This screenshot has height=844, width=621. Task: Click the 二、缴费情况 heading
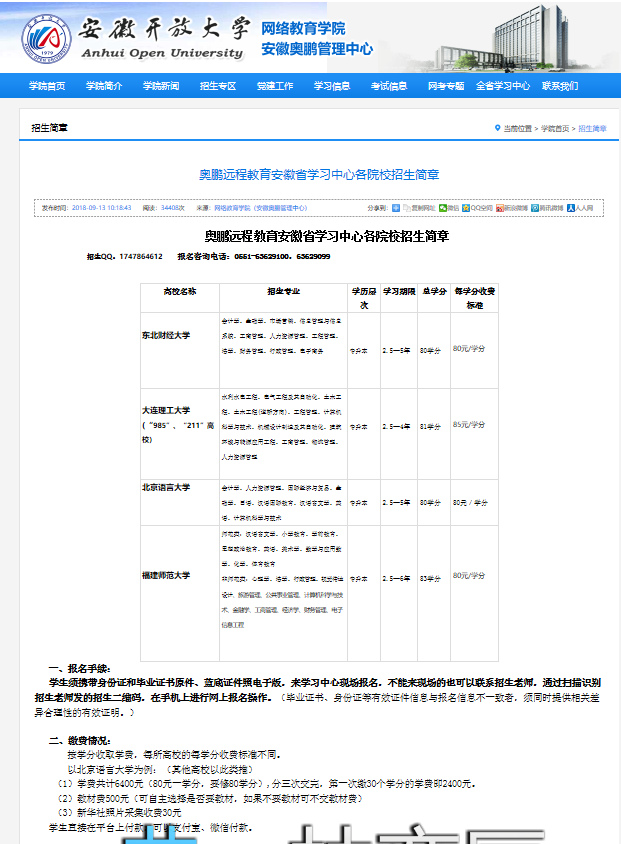click(x=80, y=741)
